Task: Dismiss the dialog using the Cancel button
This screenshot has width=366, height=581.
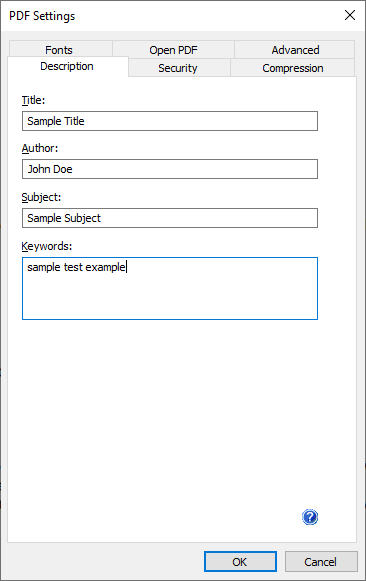Action: click(321, 562)
